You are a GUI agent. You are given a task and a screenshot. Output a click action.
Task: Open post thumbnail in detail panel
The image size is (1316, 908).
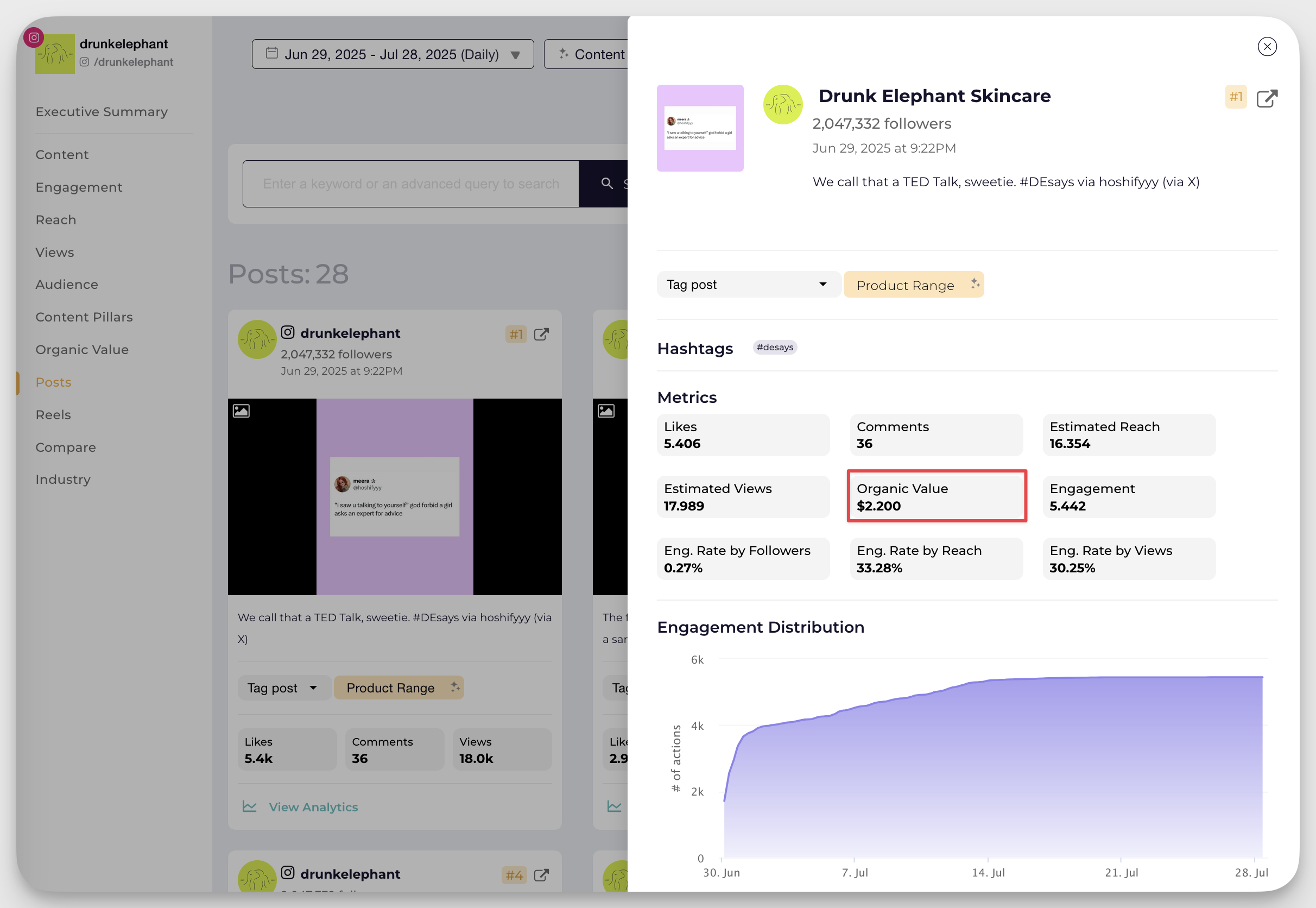point(699,128)
